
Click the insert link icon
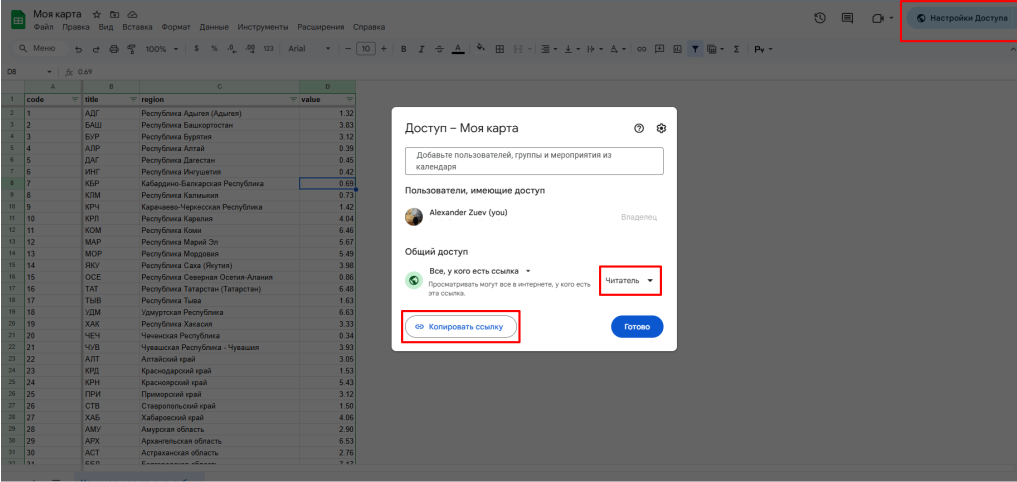coord(641,49)
